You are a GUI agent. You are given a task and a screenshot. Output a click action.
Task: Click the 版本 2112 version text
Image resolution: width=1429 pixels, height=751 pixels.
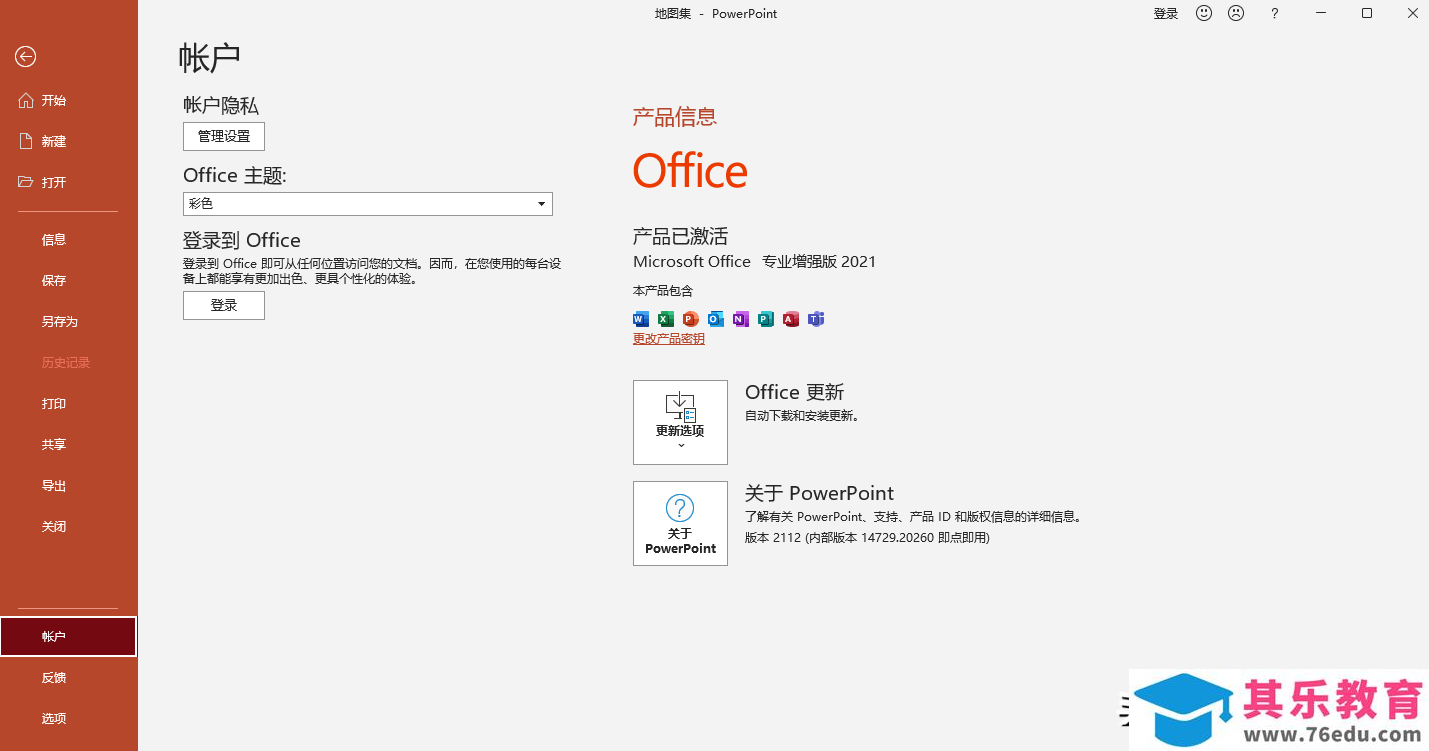pos(867,537)
